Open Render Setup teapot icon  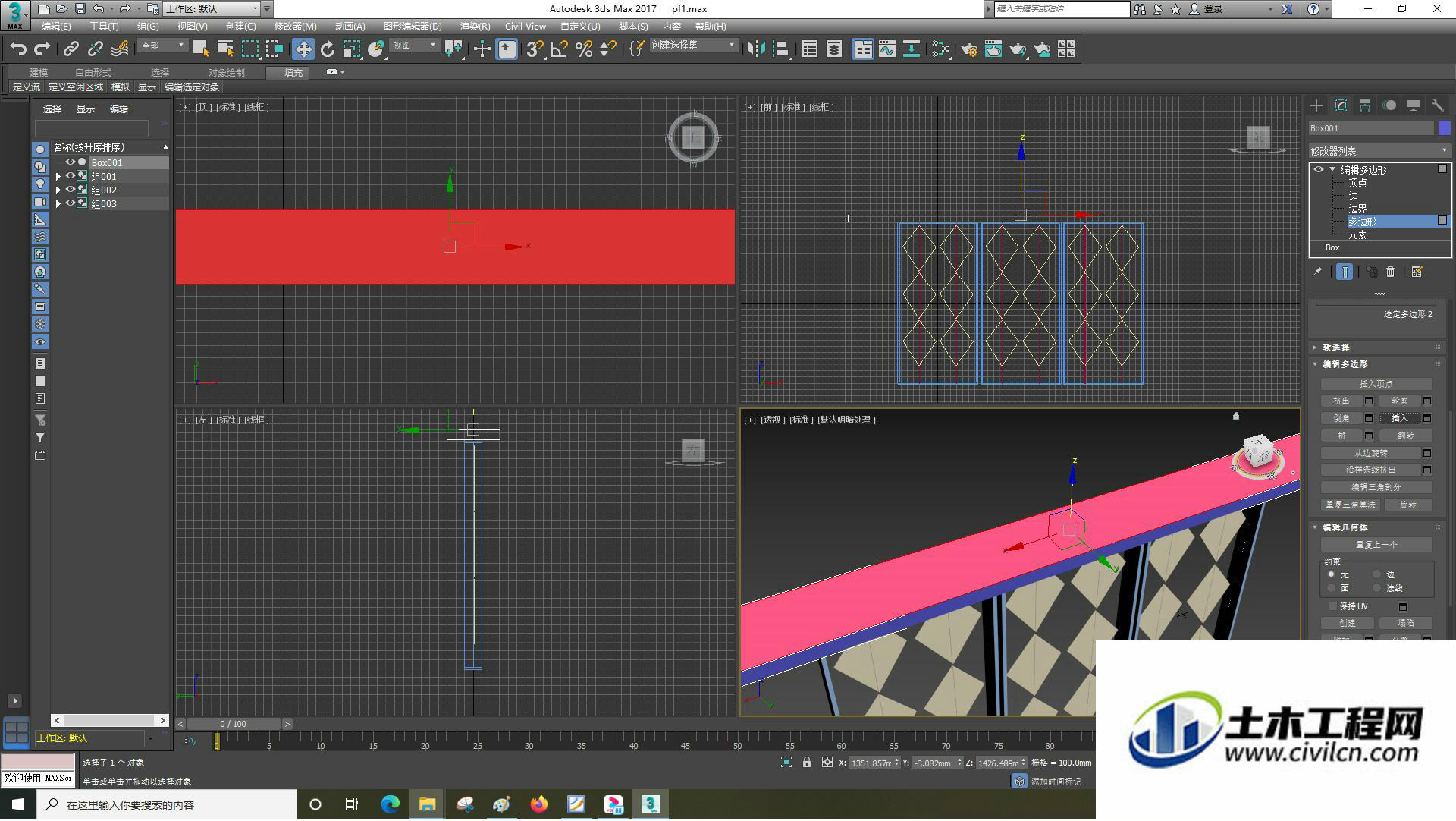pos(969,49)
